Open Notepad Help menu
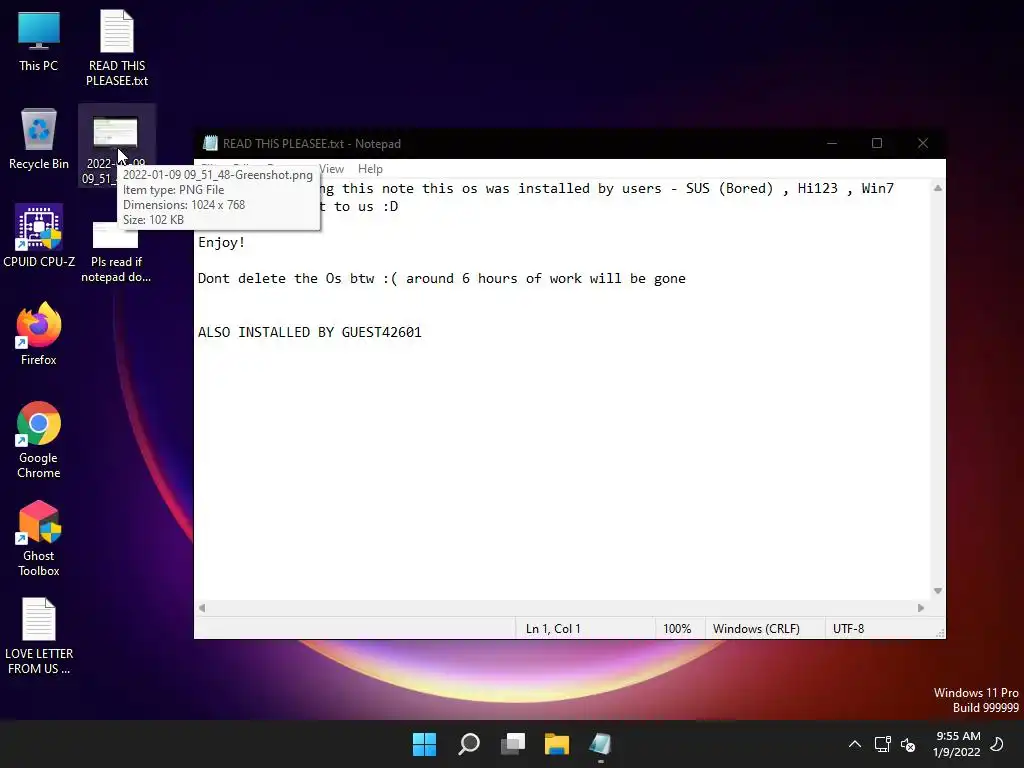The image size is (1024, 768). pyautogui.click(x=370, y=168)
